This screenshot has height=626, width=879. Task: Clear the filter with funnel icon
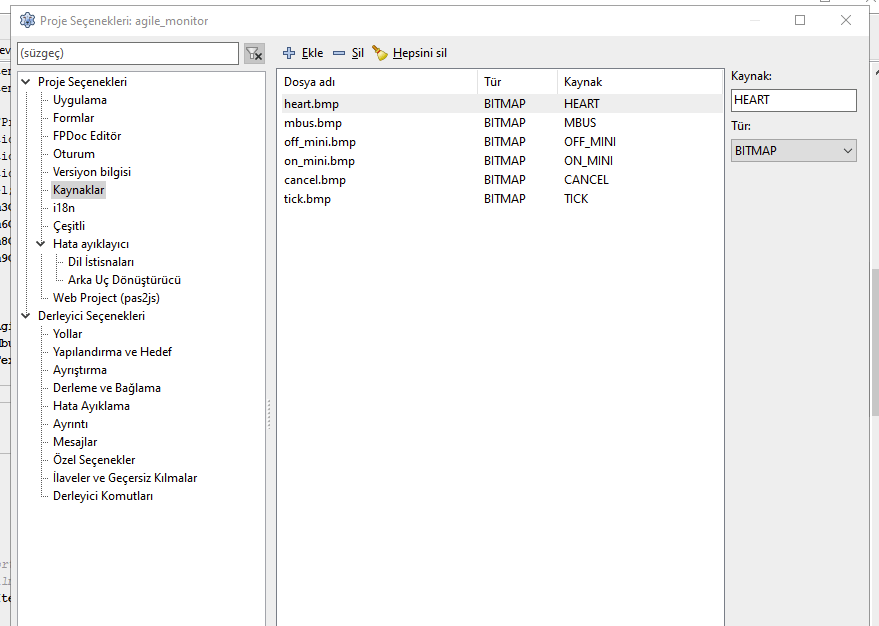pos(254,53)
